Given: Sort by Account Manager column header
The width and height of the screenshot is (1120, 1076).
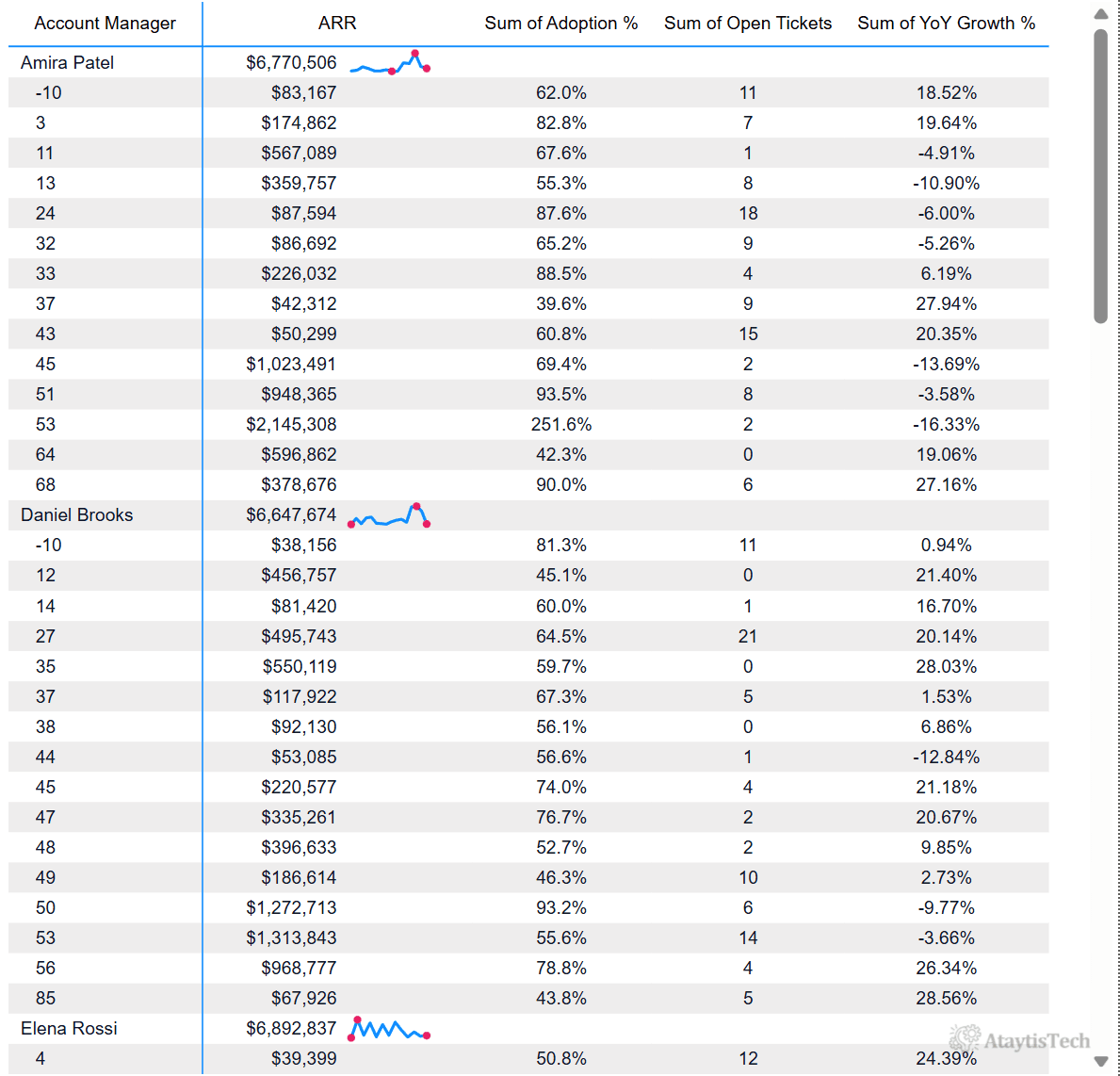Looking at the screenshot, I should tap(105, 23).
